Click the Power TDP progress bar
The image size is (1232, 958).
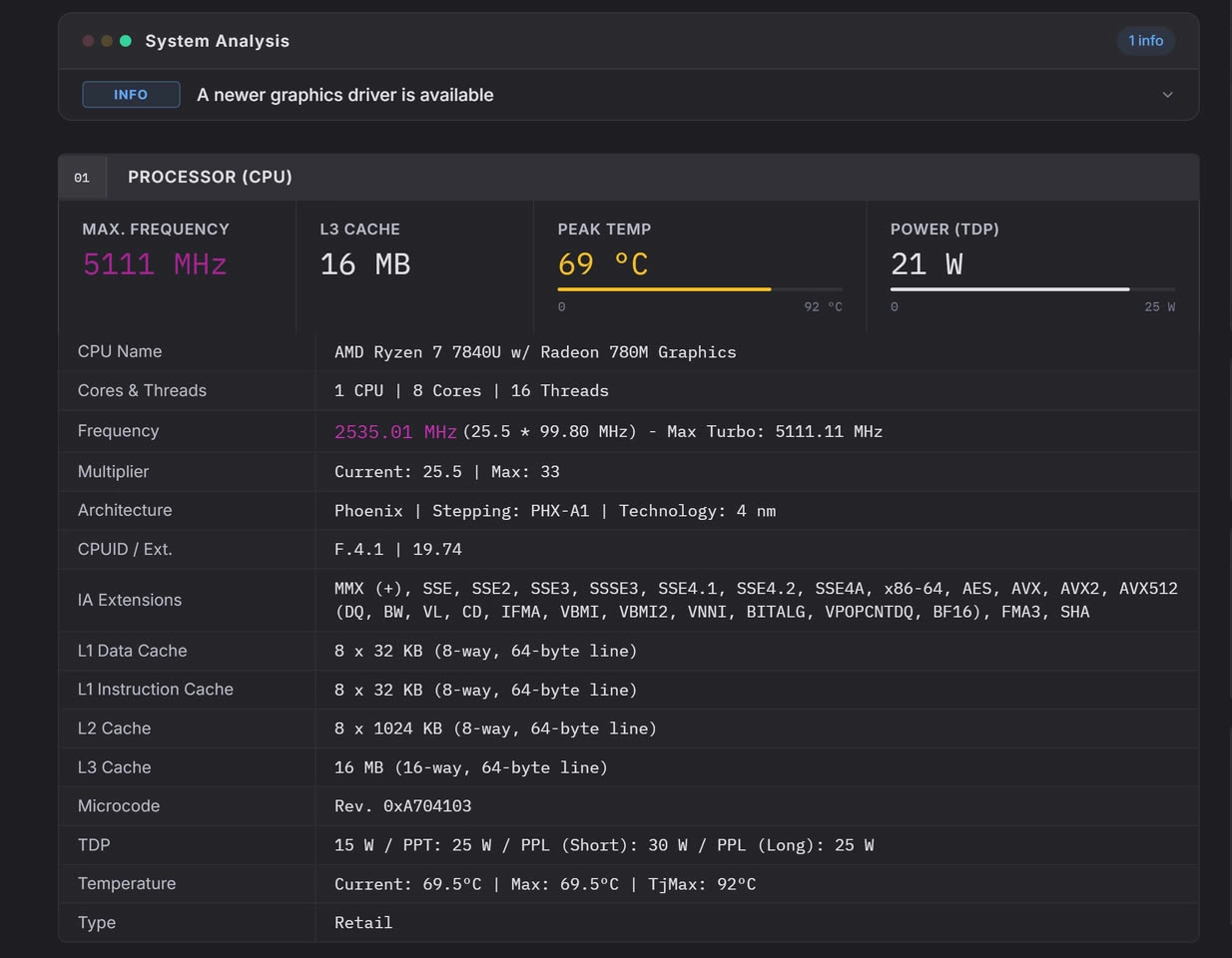click(1032, 289)
